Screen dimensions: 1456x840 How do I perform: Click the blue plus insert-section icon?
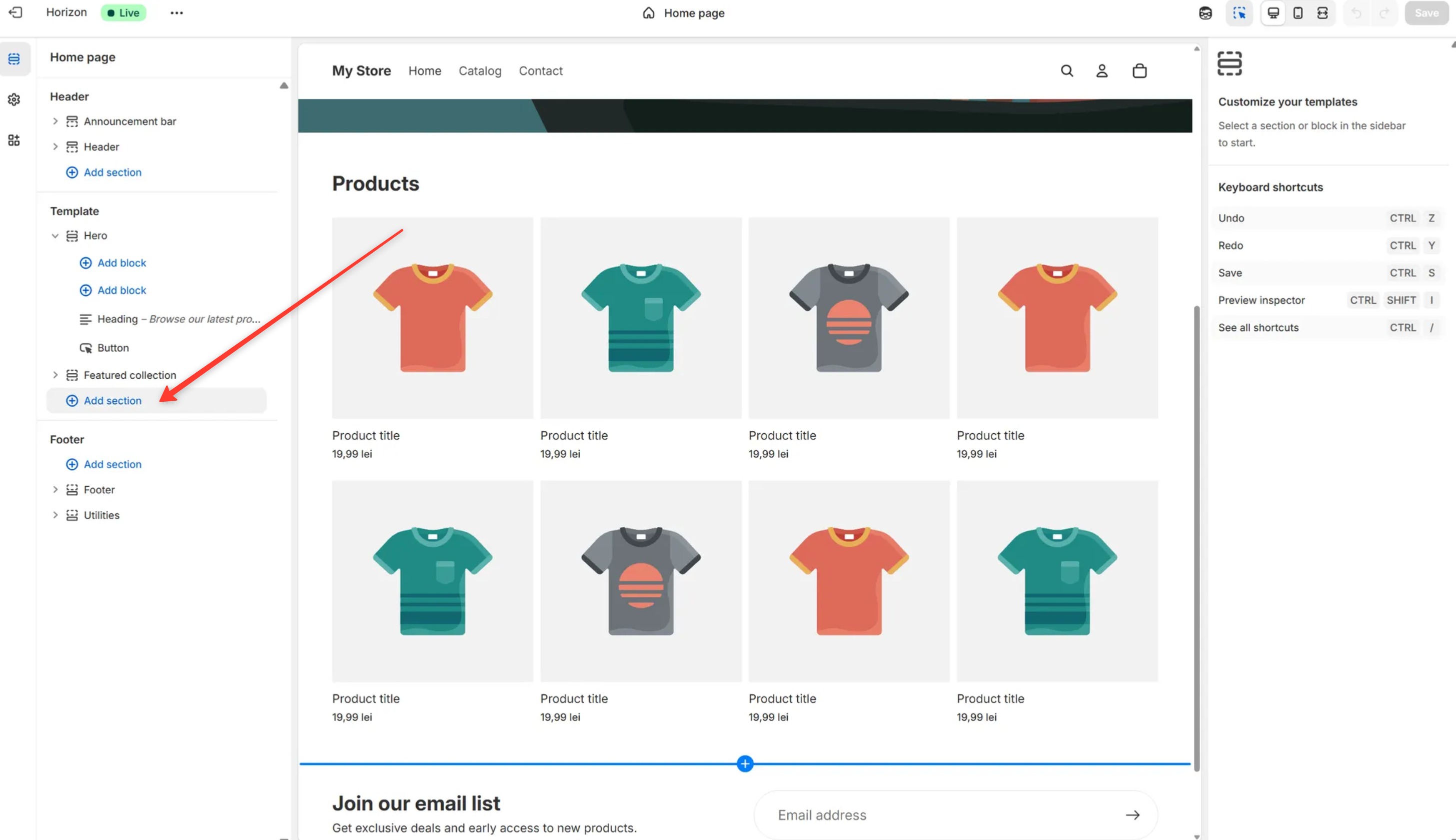pos(744,764)
